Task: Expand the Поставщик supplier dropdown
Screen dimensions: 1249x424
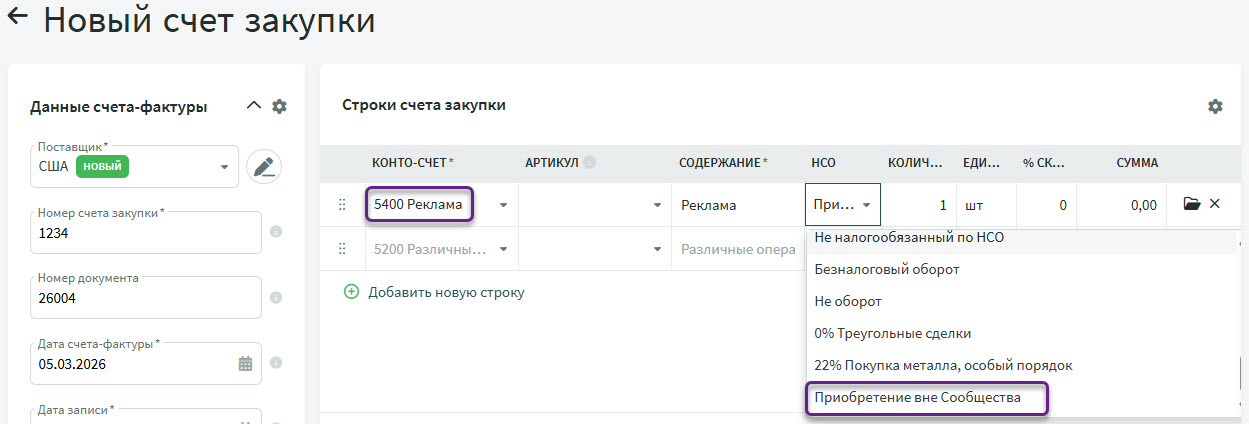Action: pyautogui.click(x=225, y=167)
